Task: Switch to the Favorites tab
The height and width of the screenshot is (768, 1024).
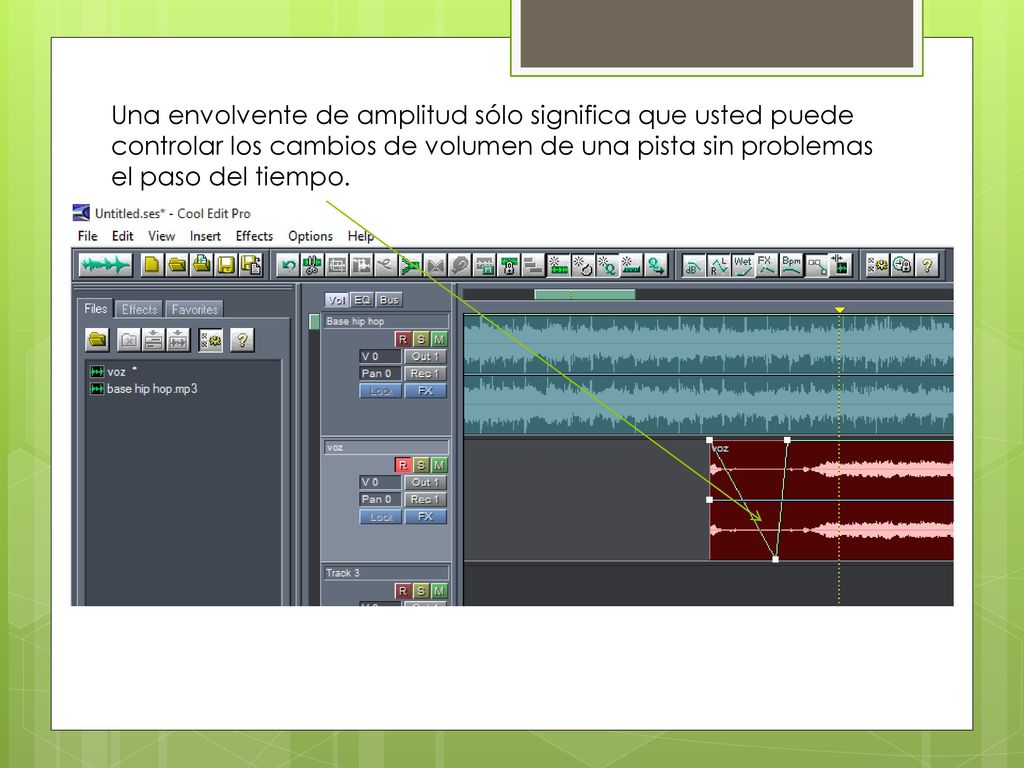Action: click(195, 309)
